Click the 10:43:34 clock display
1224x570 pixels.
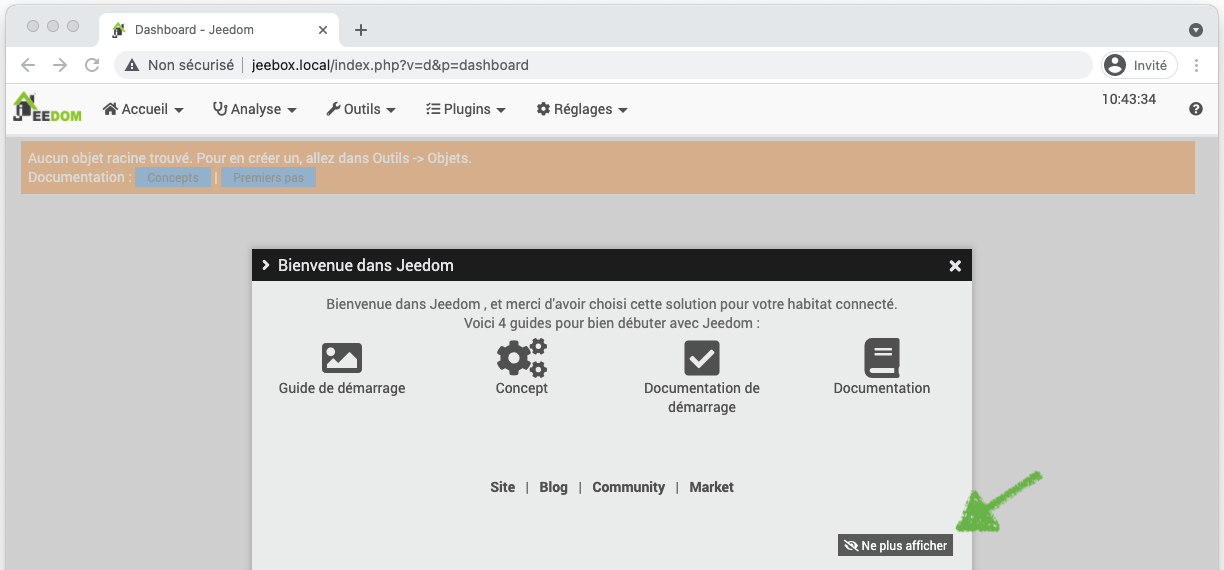1128,99
